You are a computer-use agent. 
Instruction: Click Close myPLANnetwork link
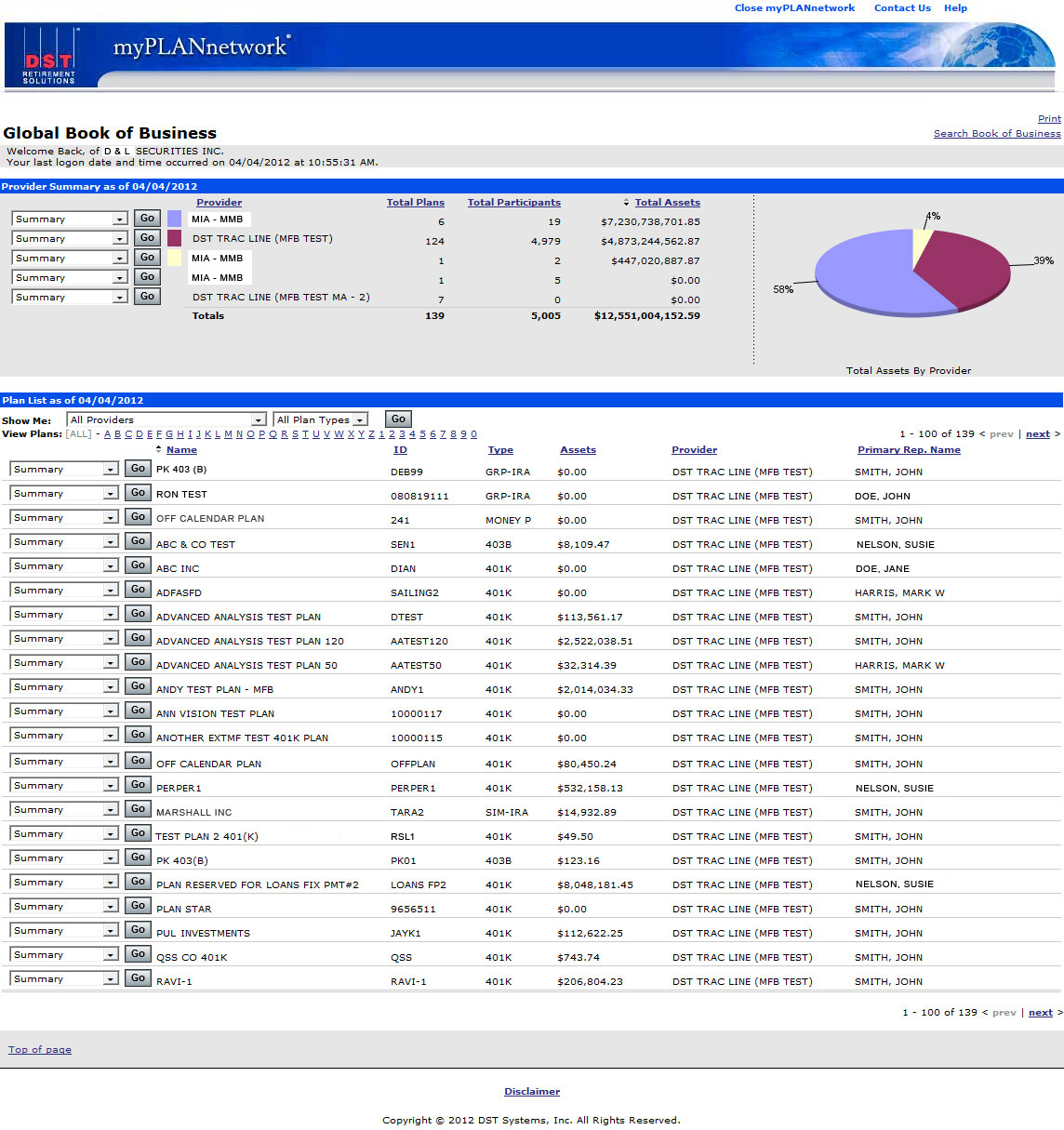click(794, 8)
